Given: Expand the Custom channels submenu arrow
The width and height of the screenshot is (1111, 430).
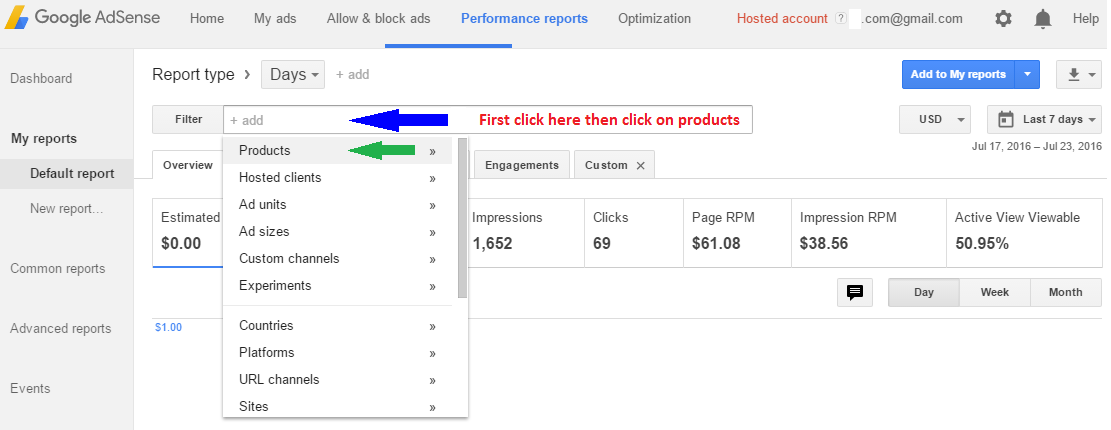Looking at the screenshot, I should 432,259.
